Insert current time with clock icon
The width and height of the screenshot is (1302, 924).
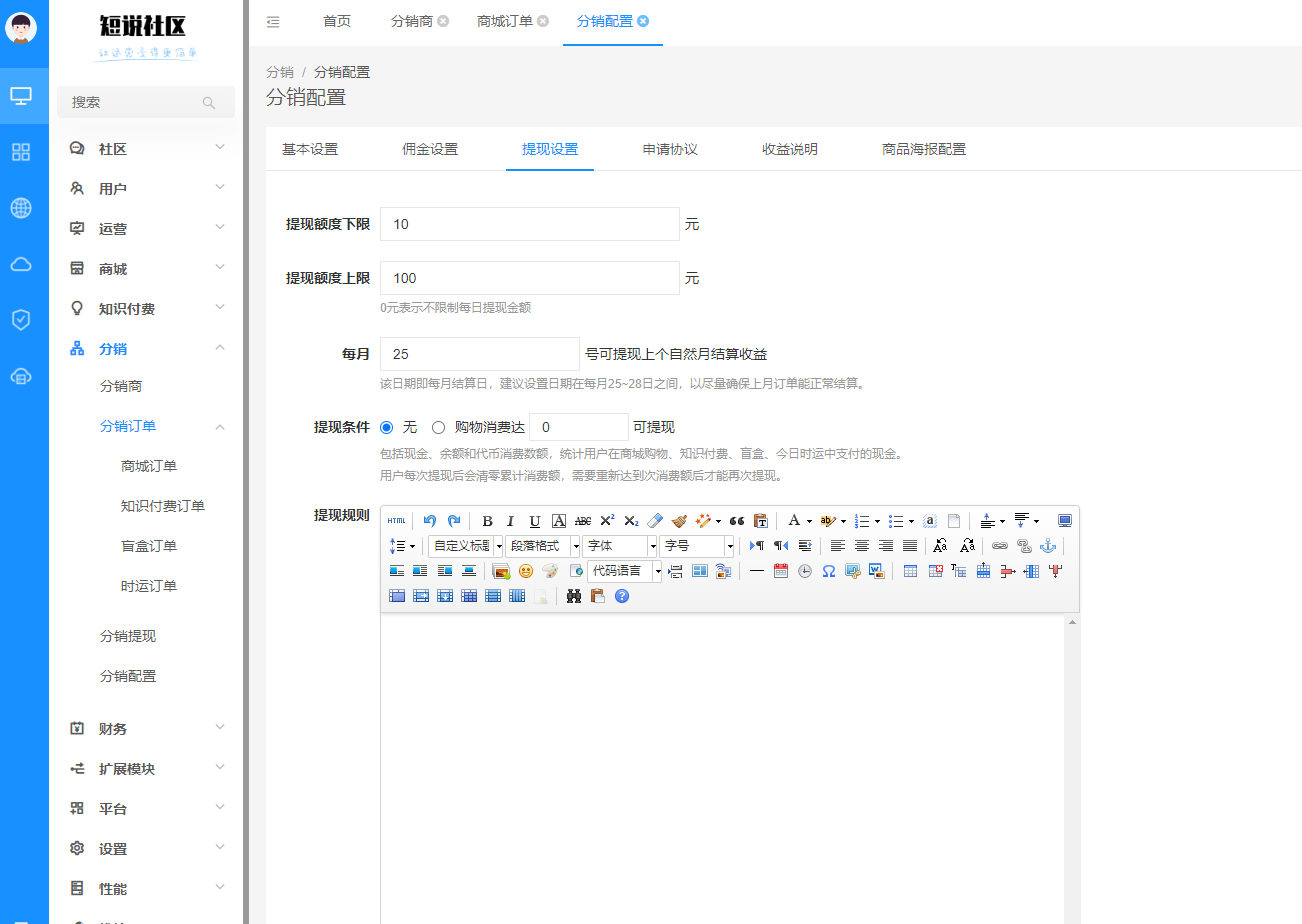click(x=805, y=571)
